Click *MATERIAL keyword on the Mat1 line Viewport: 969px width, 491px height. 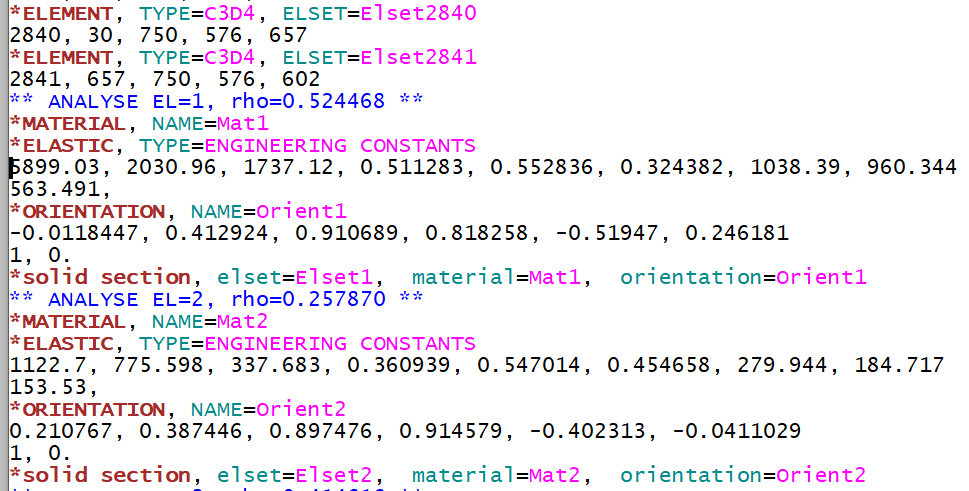coord(67,123)
